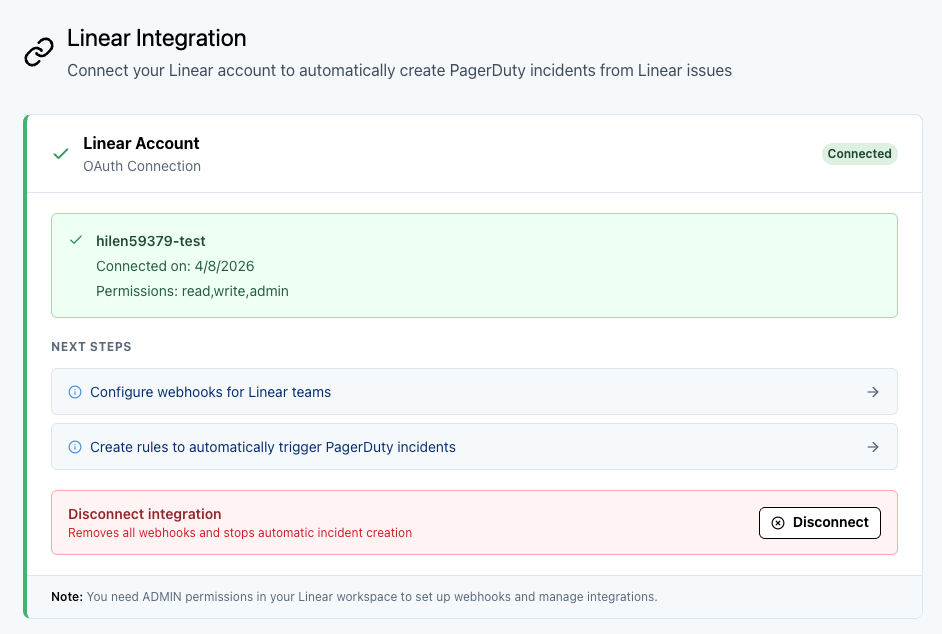Click the info icon before Create rules
942x634 pixels.
[x=74, y=447]
